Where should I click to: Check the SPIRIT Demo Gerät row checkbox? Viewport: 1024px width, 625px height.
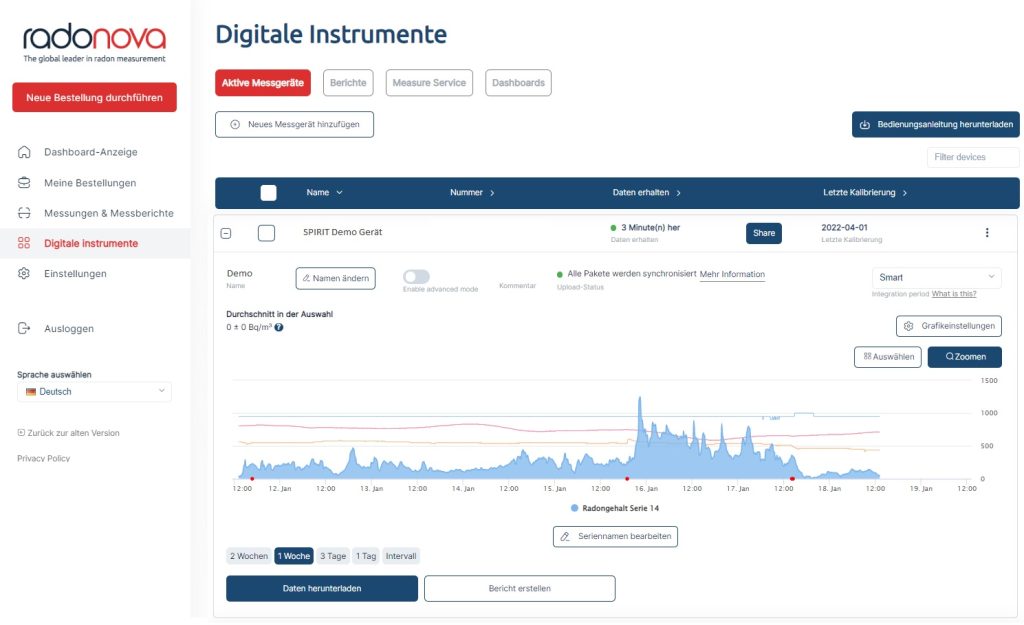[x=266, y=233]
